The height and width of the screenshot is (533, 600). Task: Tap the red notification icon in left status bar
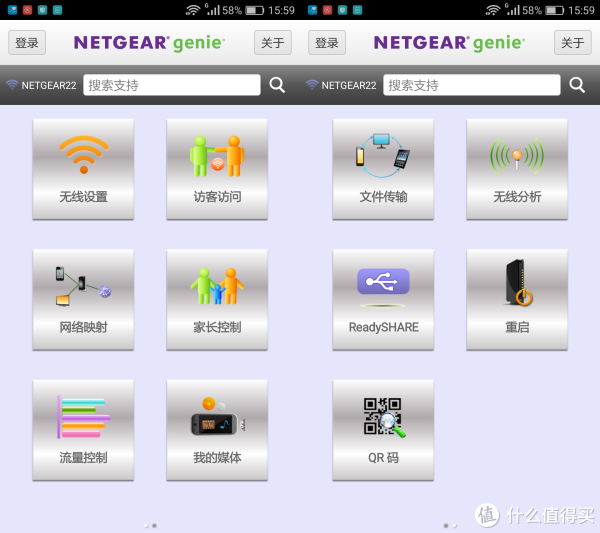click(x=27, y=10)
